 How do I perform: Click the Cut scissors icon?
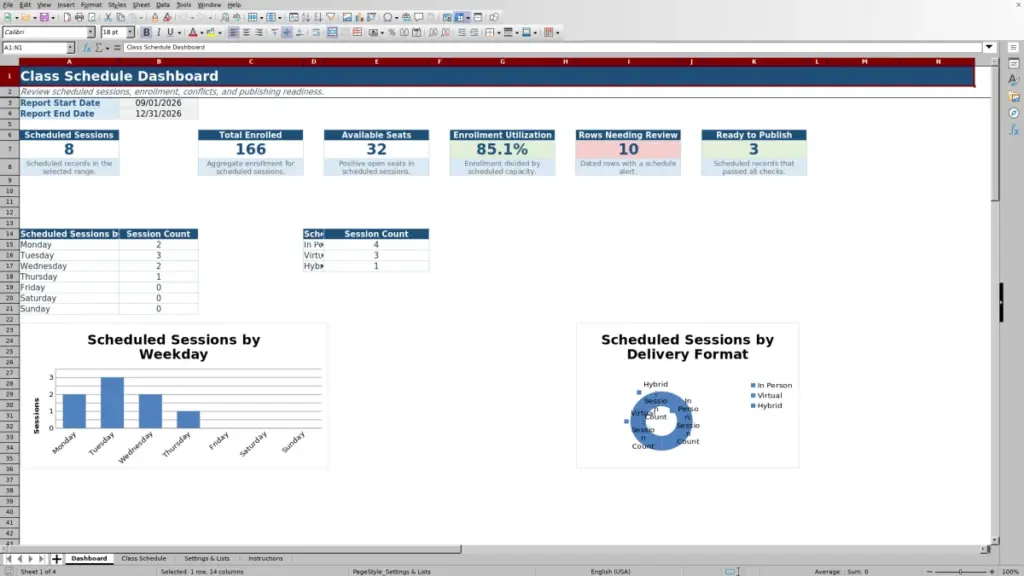(108, 17)
